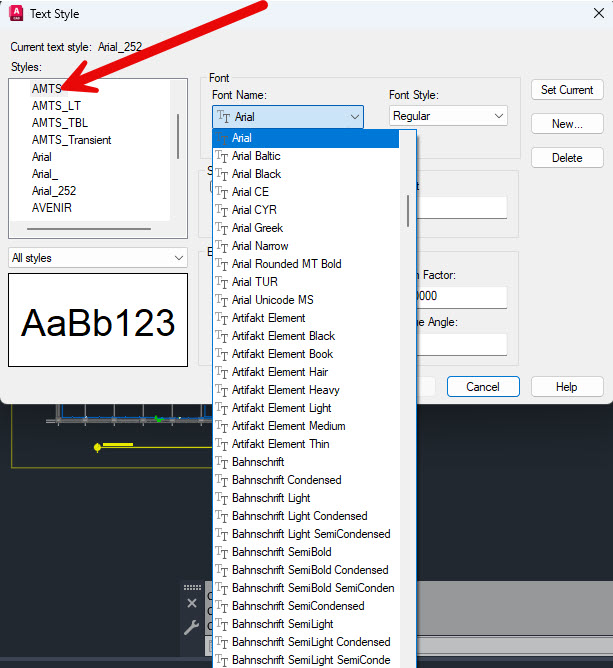Choose Arial CE font
This screenshot has height=668, width=613.
point(306,192)
